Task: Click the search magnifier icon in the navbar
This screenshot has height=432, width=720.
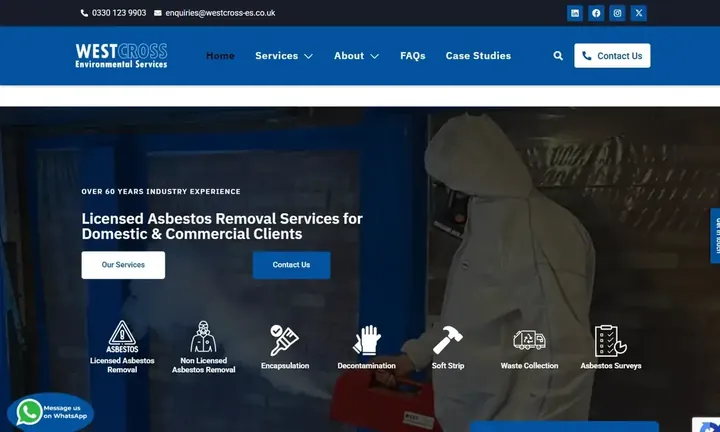Action: 558,56
